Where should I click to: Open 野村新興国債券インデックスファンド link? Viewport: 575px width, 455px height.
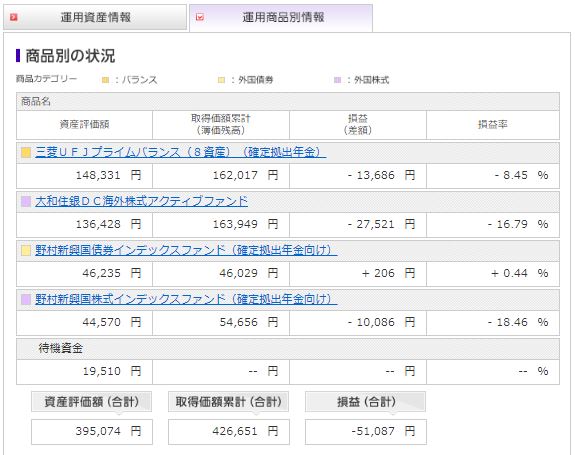[186, 250]
